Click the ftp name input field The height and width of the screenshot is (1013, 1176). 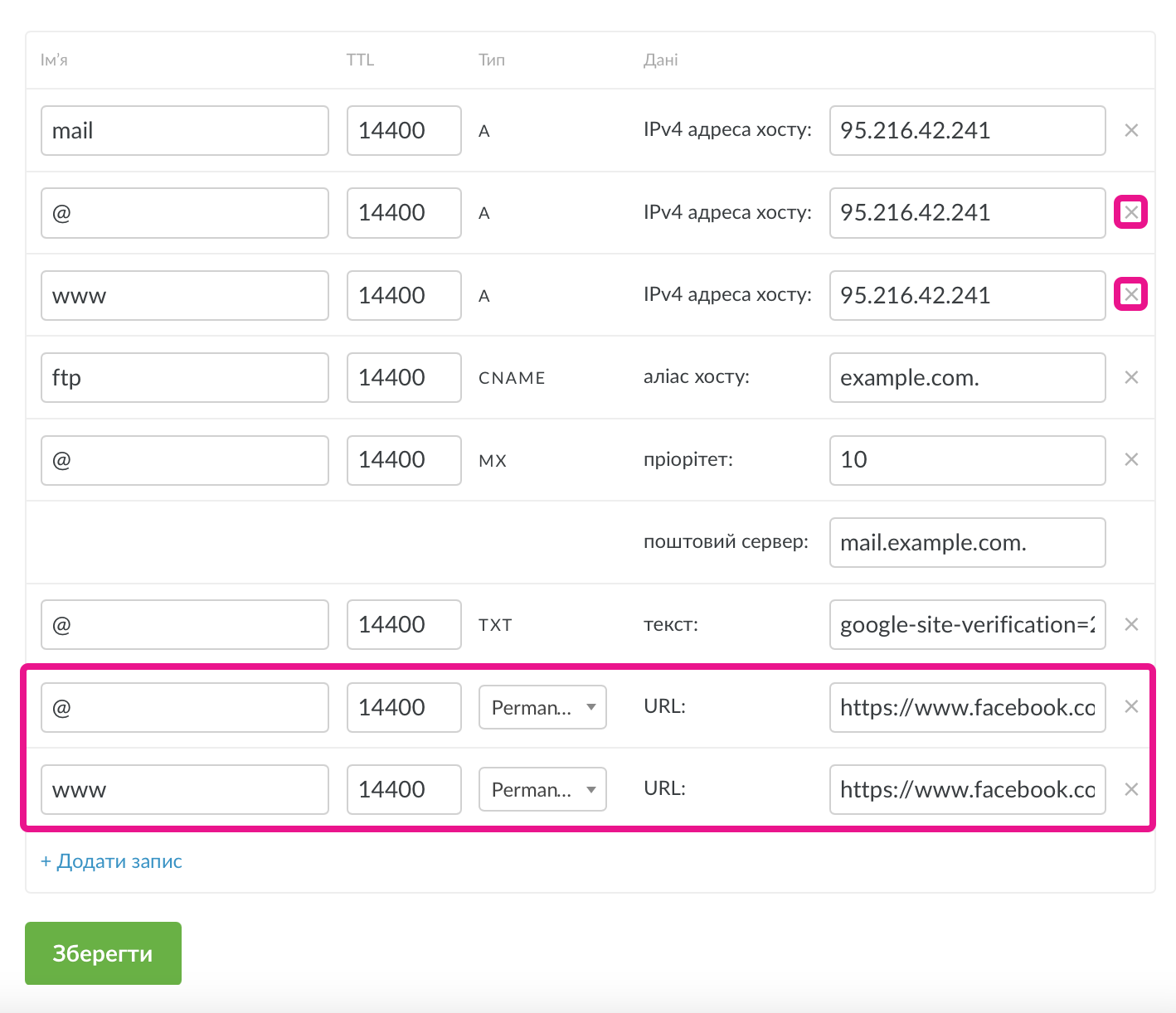184,377
